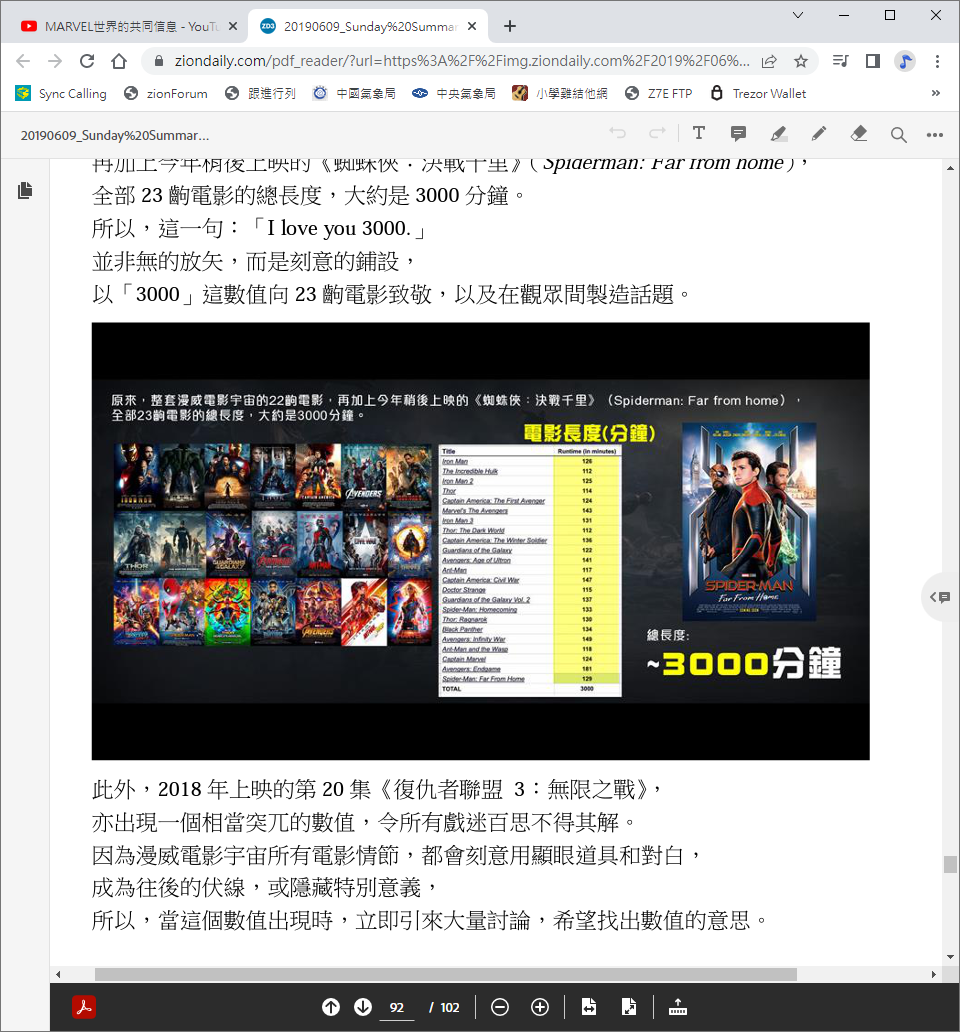Go forward in browser history
This screenshot has width=960, height=1032.
(x=55, y=61)
